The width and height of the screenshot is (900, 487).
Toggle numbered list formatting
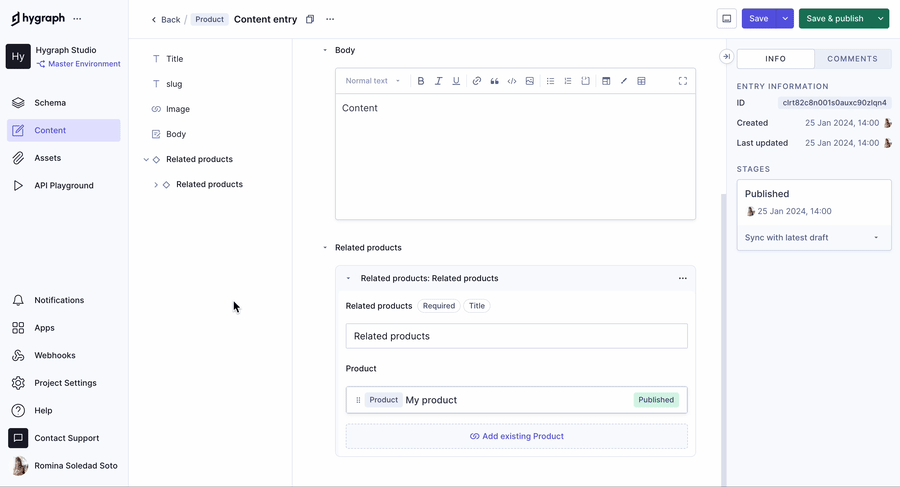(568, 81)
